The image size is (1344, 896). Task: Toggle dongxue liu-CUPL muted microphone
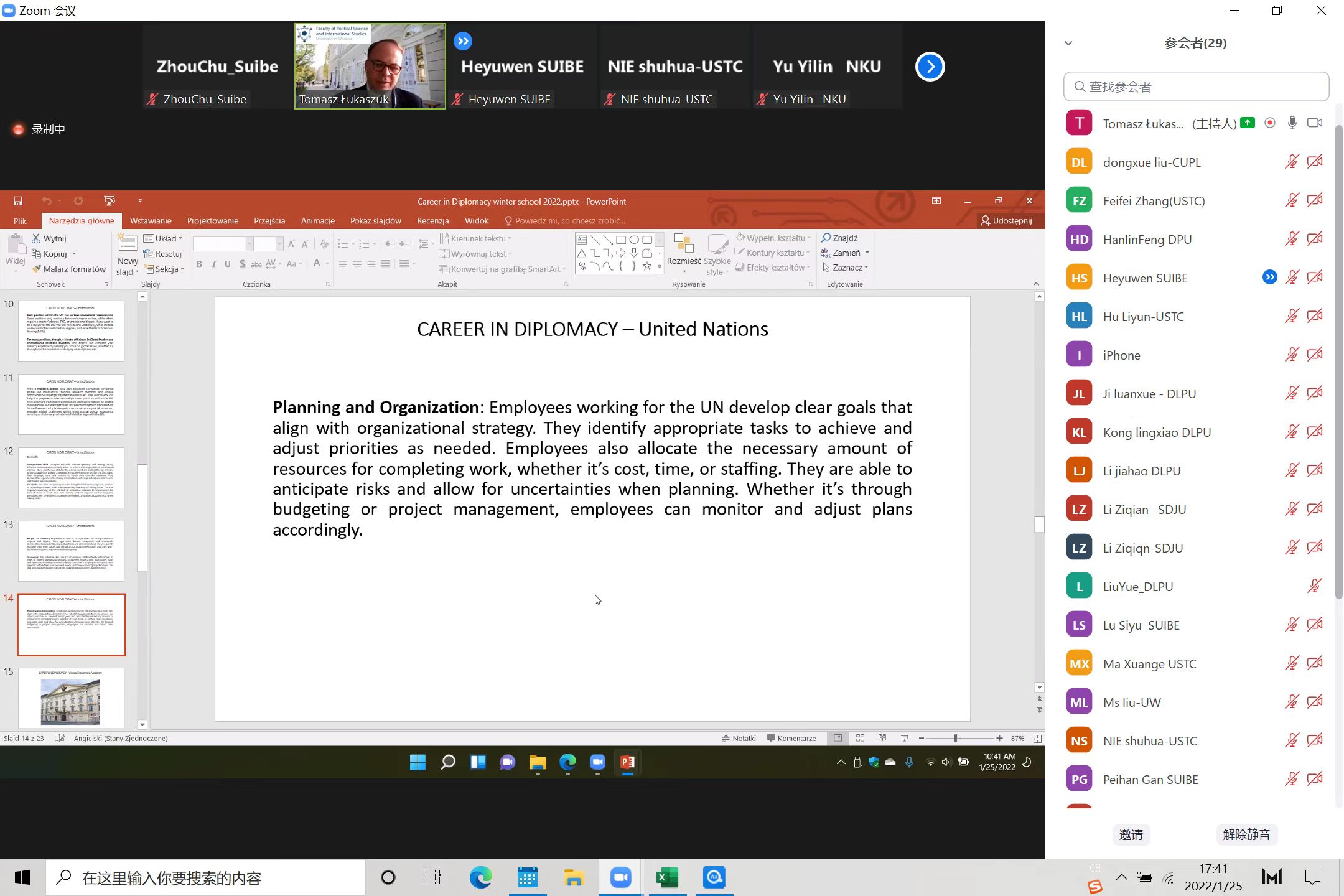(1292, 162)
